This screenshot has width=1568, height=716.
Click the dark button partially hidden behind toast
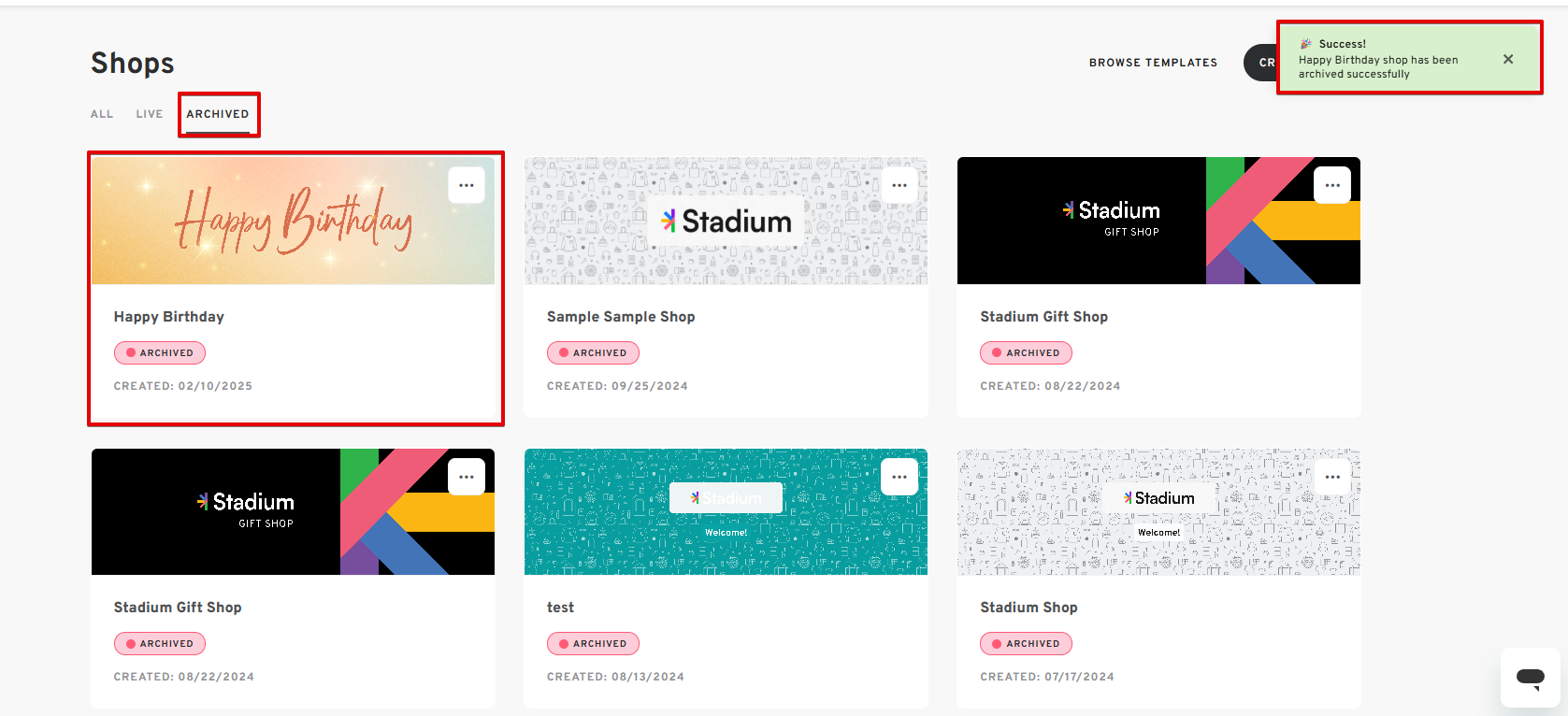point(1261,63)
